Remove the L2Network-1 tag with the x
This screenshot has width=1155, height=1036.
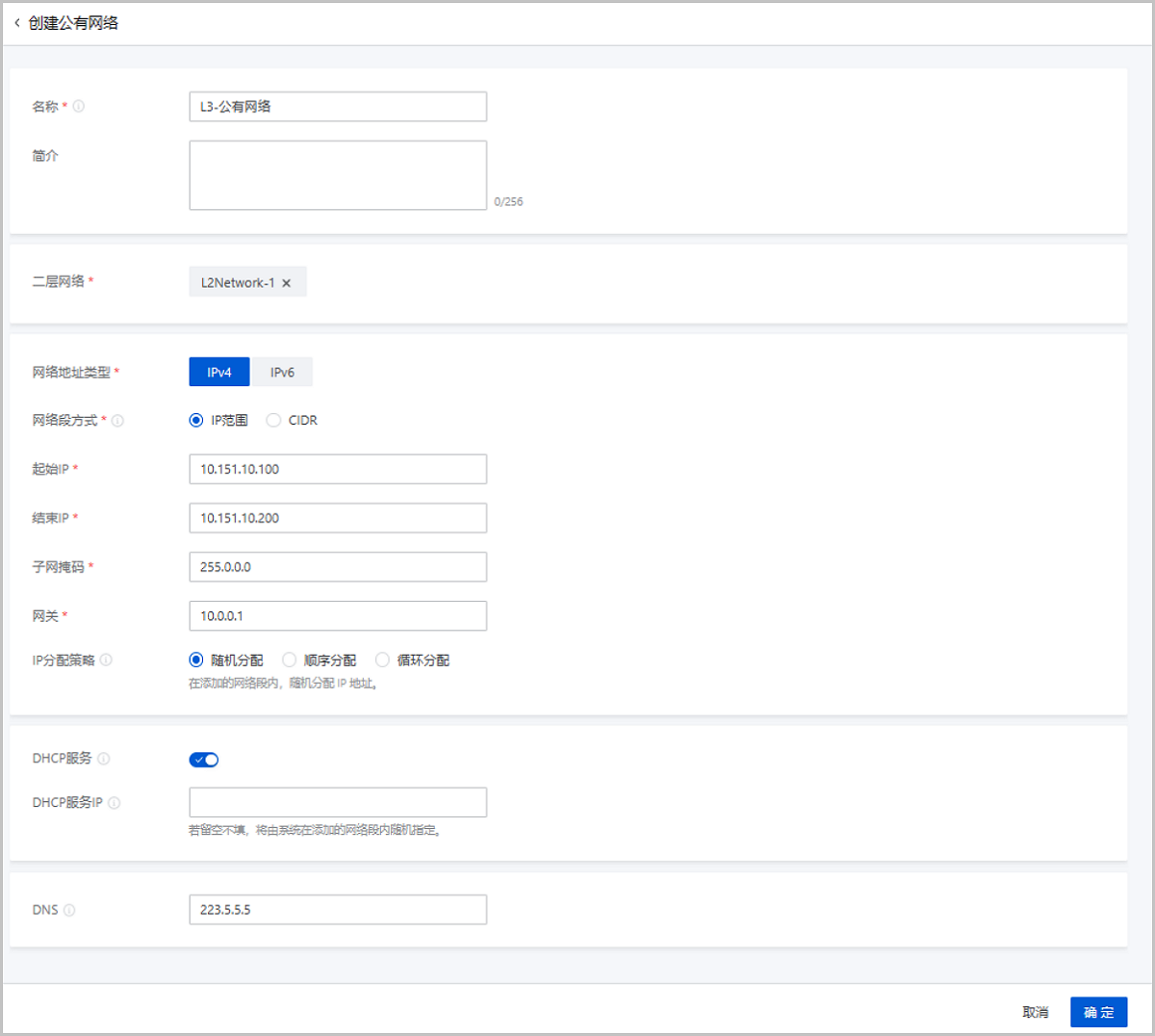286,283
